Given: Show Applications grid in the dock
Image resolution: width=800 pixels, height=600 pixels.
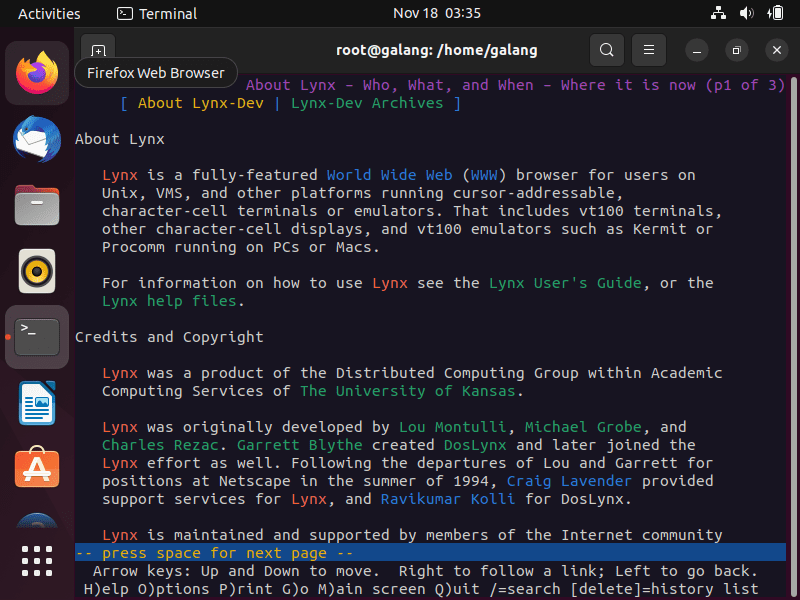Looking at the screenshot, I should click(37, 561).
